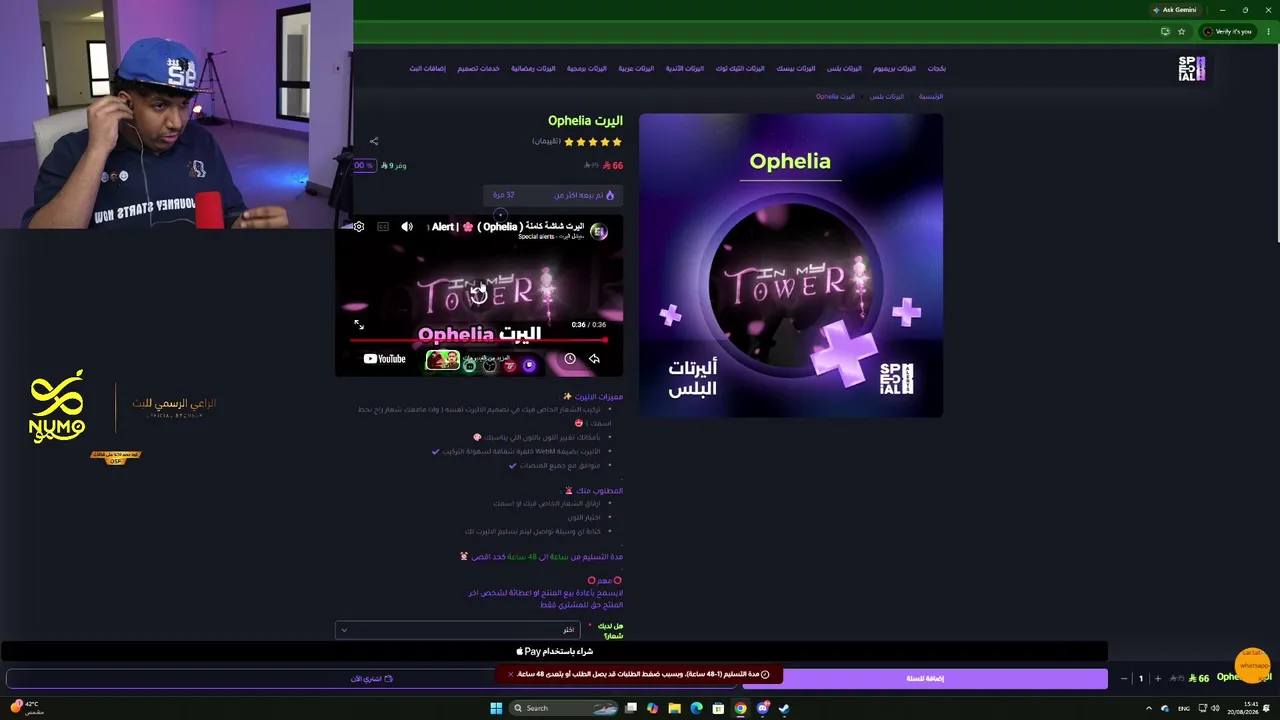The width and height of the screenshot is (1280, 720).
Task: Open the إضافات البث menu item
Action: click(427, 69)
